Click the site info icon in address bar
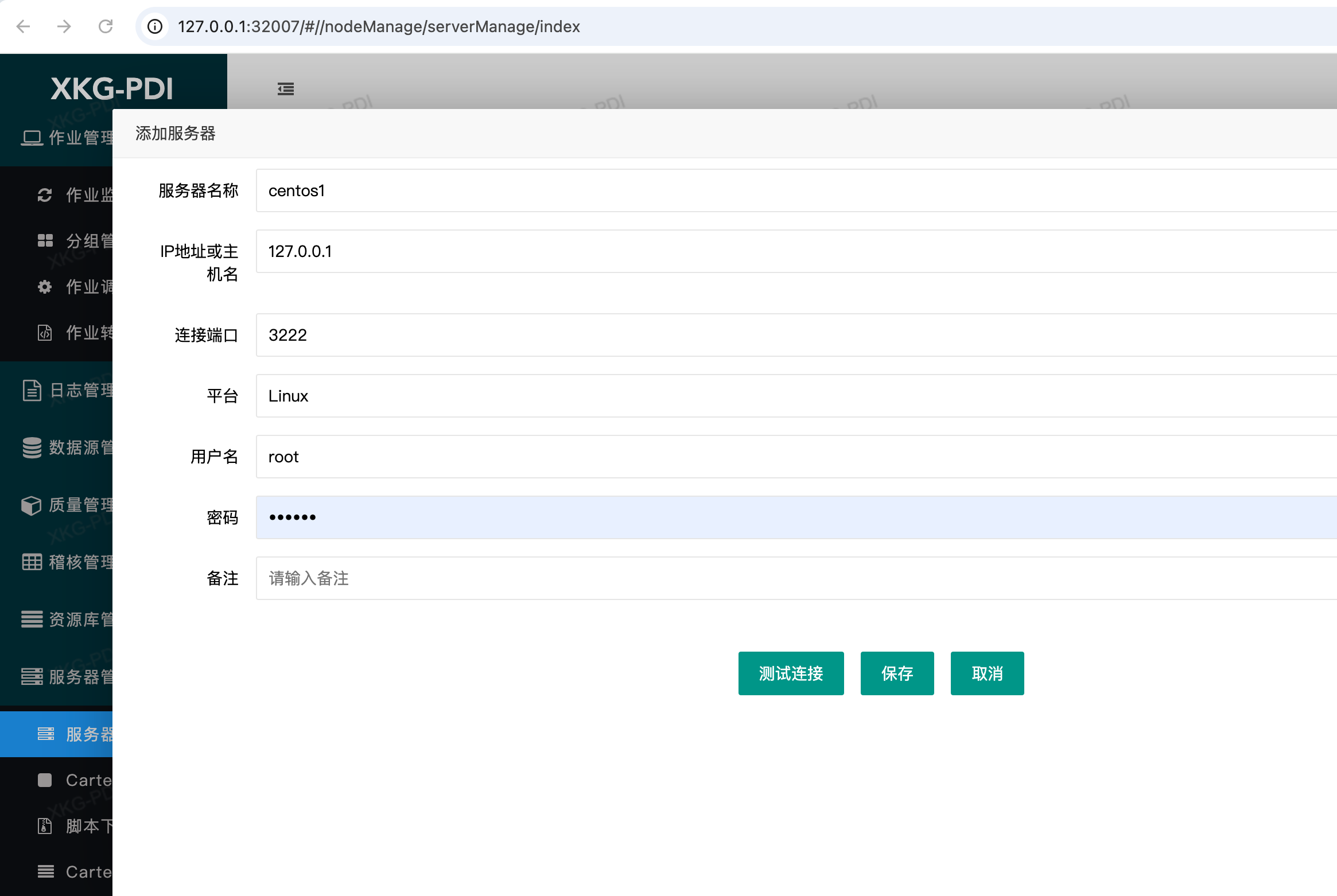The width and height of the screenshot is (1337, 896). [155, 26]
